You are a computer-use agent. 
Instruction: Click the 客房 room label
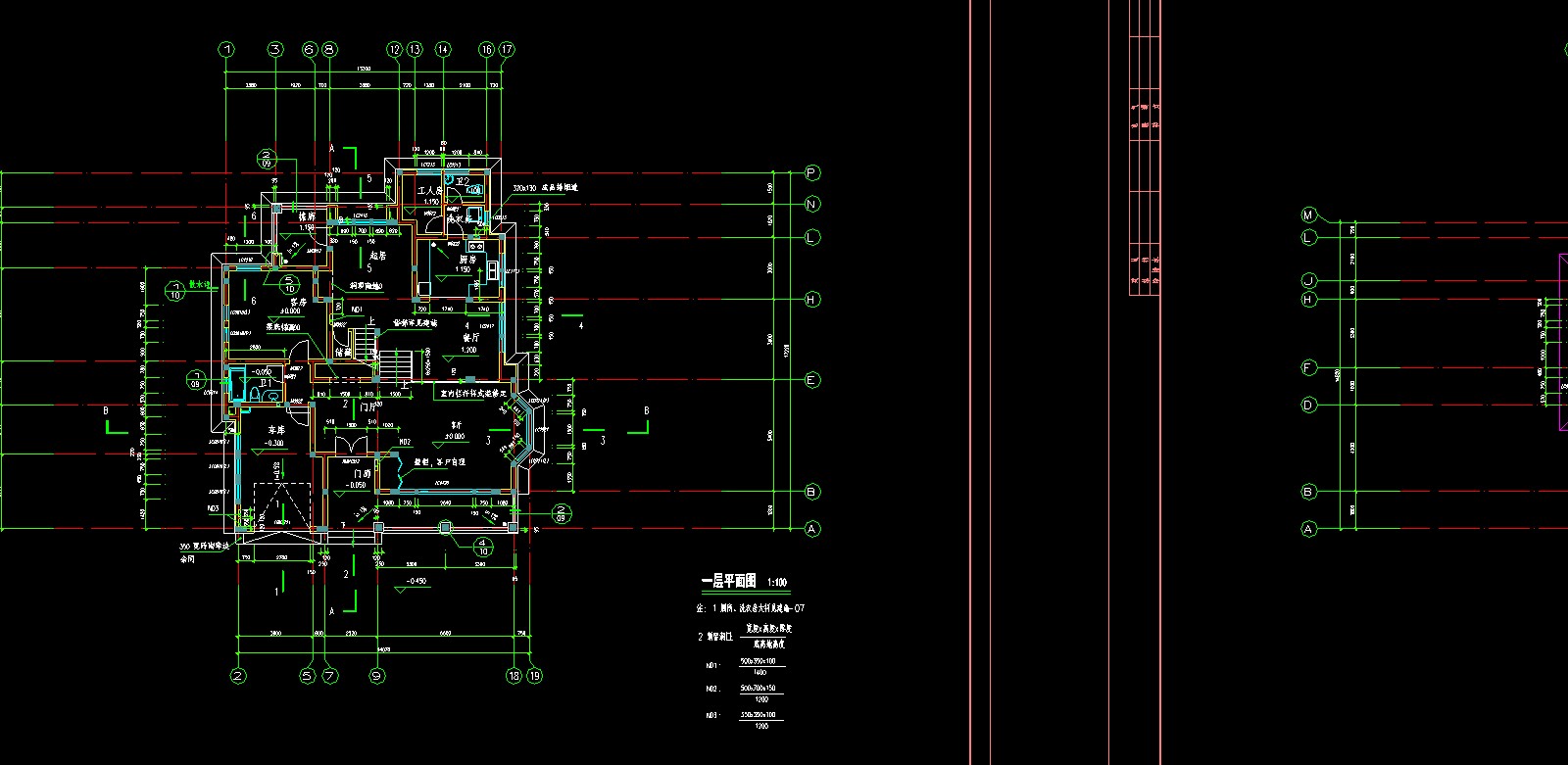(298, 303)
